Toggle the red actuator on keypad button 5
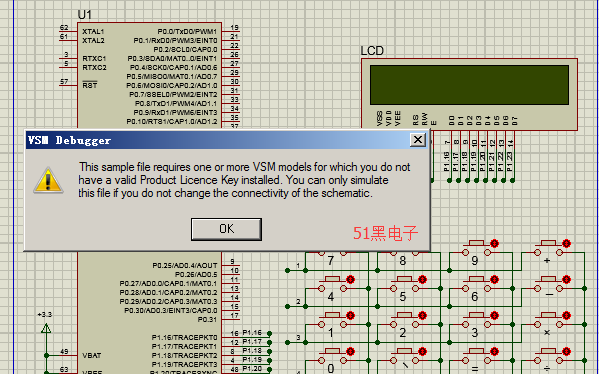599x374 pixels. click(422, 280)
